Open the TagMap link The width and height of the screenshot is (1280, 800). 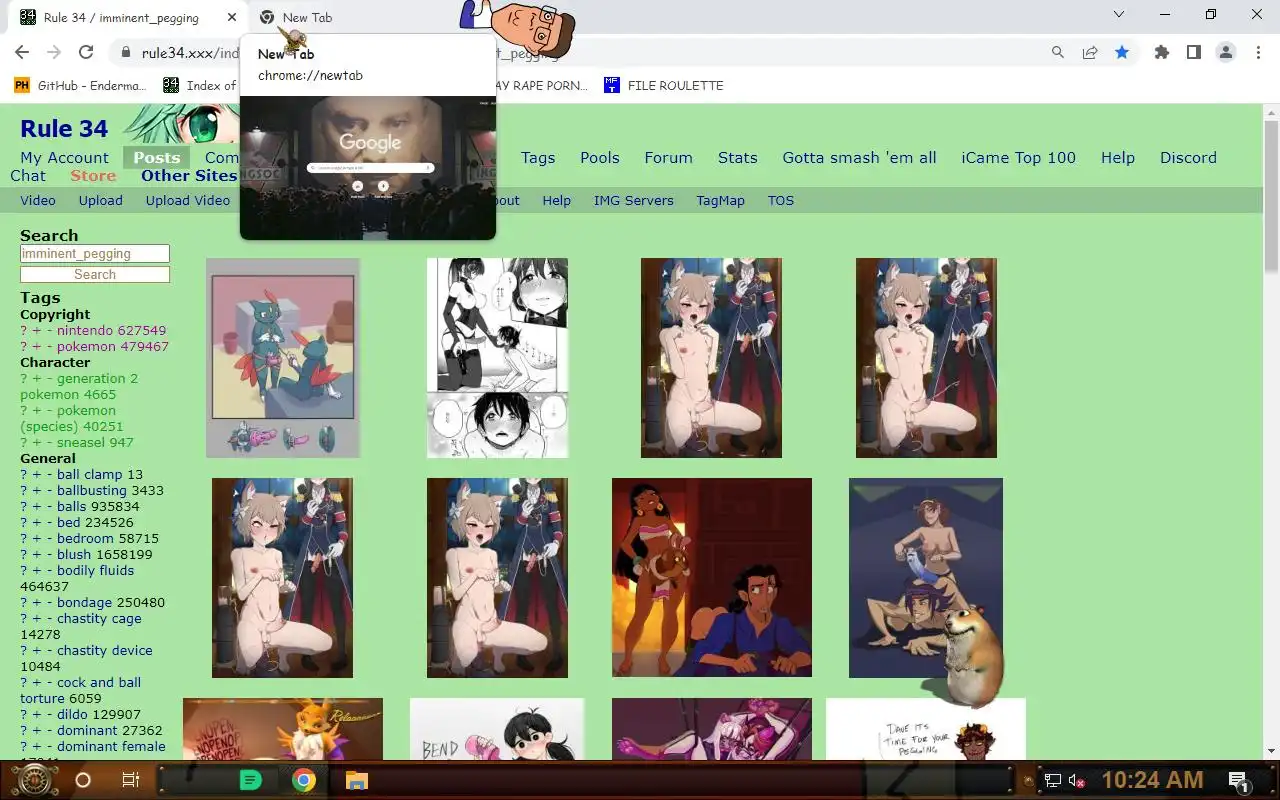[x=721, y=200]
